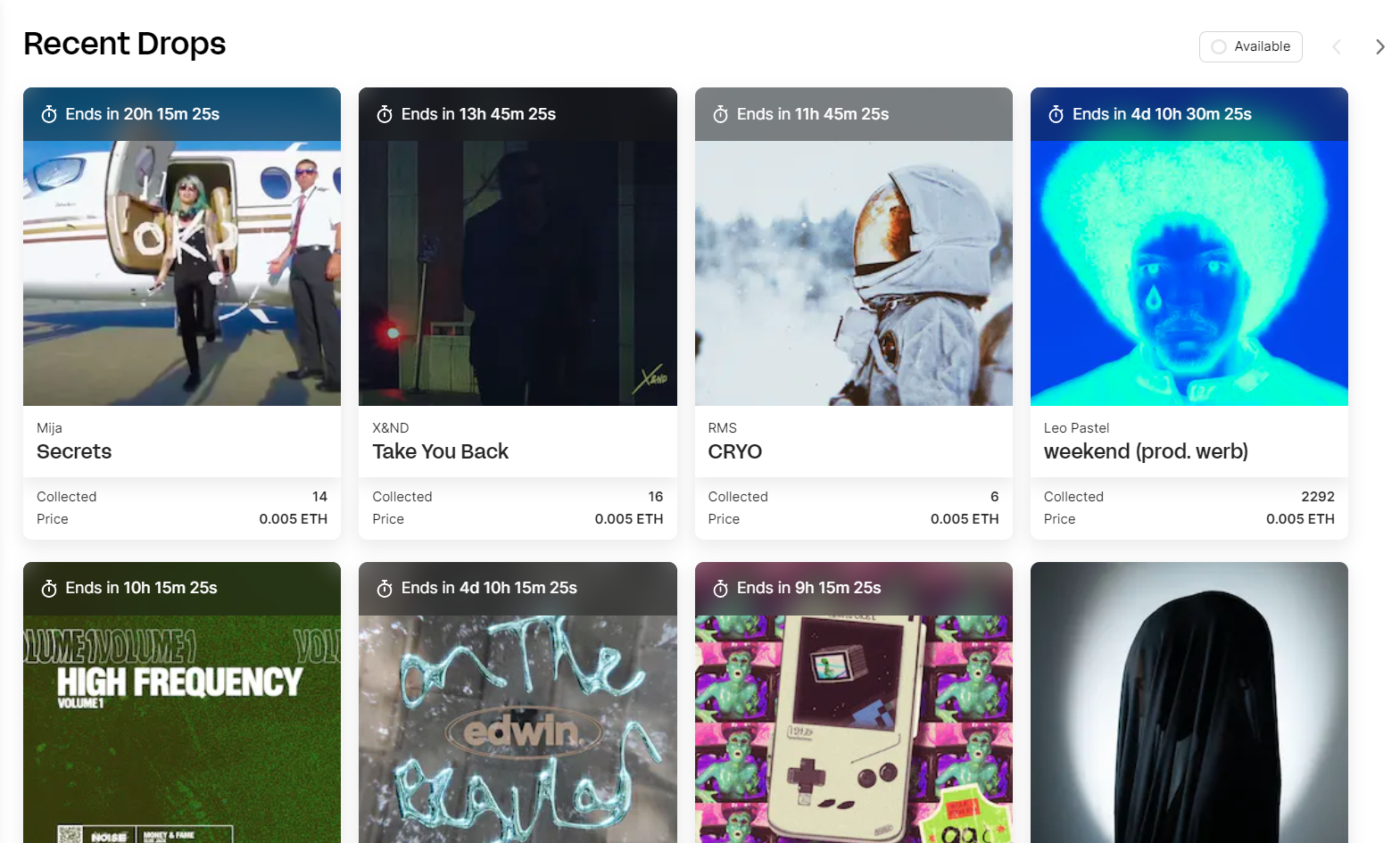Select the RMS artist name
Viewport: 1400px width, 843px height.
722,428
